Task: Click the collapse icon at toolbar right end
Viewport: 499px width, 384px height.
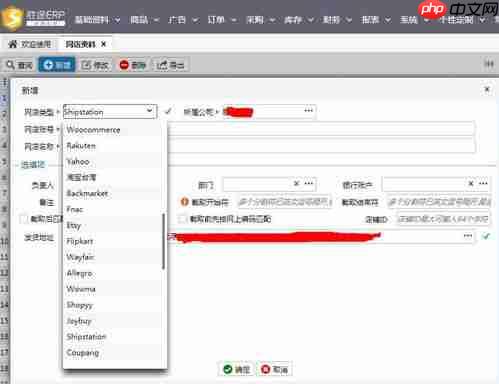Action: (489, 64)
